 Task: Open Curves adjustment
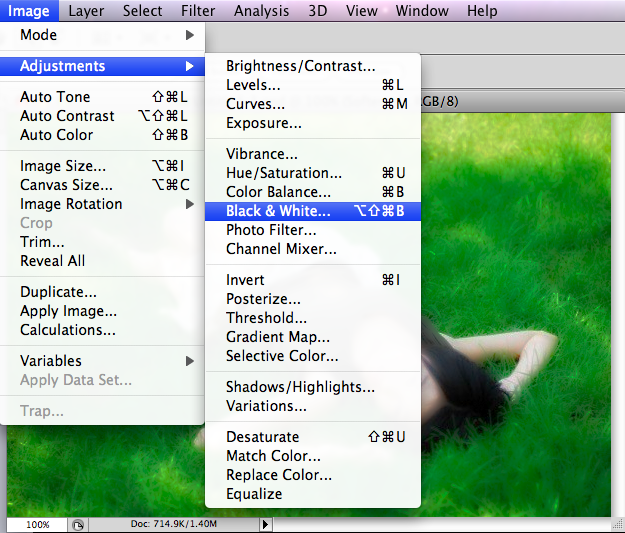pyautogui.click(x=313, y=104)
